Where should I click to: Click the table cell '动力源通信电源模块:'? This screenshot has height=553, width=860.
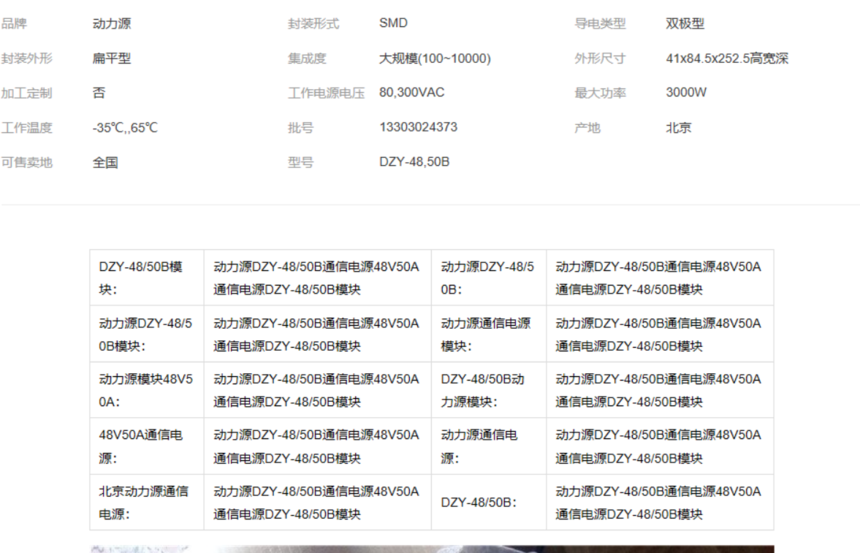pyautogui.click(x=489, y=334)
